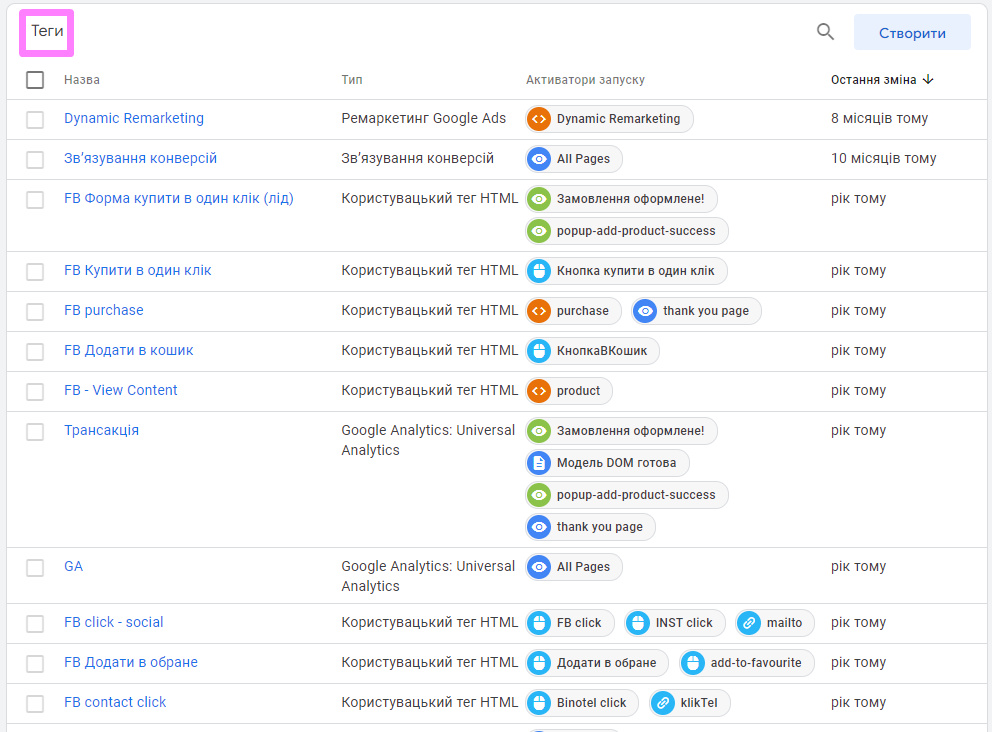The image size is (992, 732).
Task: Click the mouse icon on КнопкаВКошик trigger
Action: coord(539,351)
